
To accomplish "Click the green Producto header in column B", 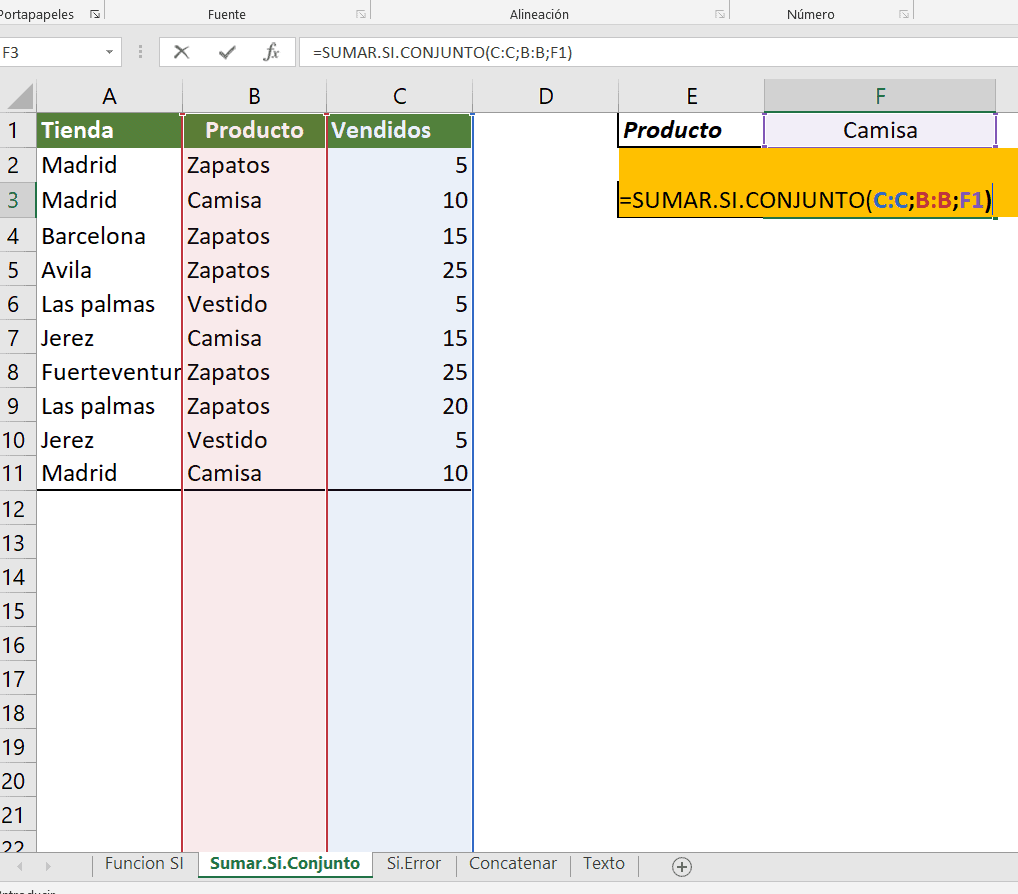I will pos(254,130).
